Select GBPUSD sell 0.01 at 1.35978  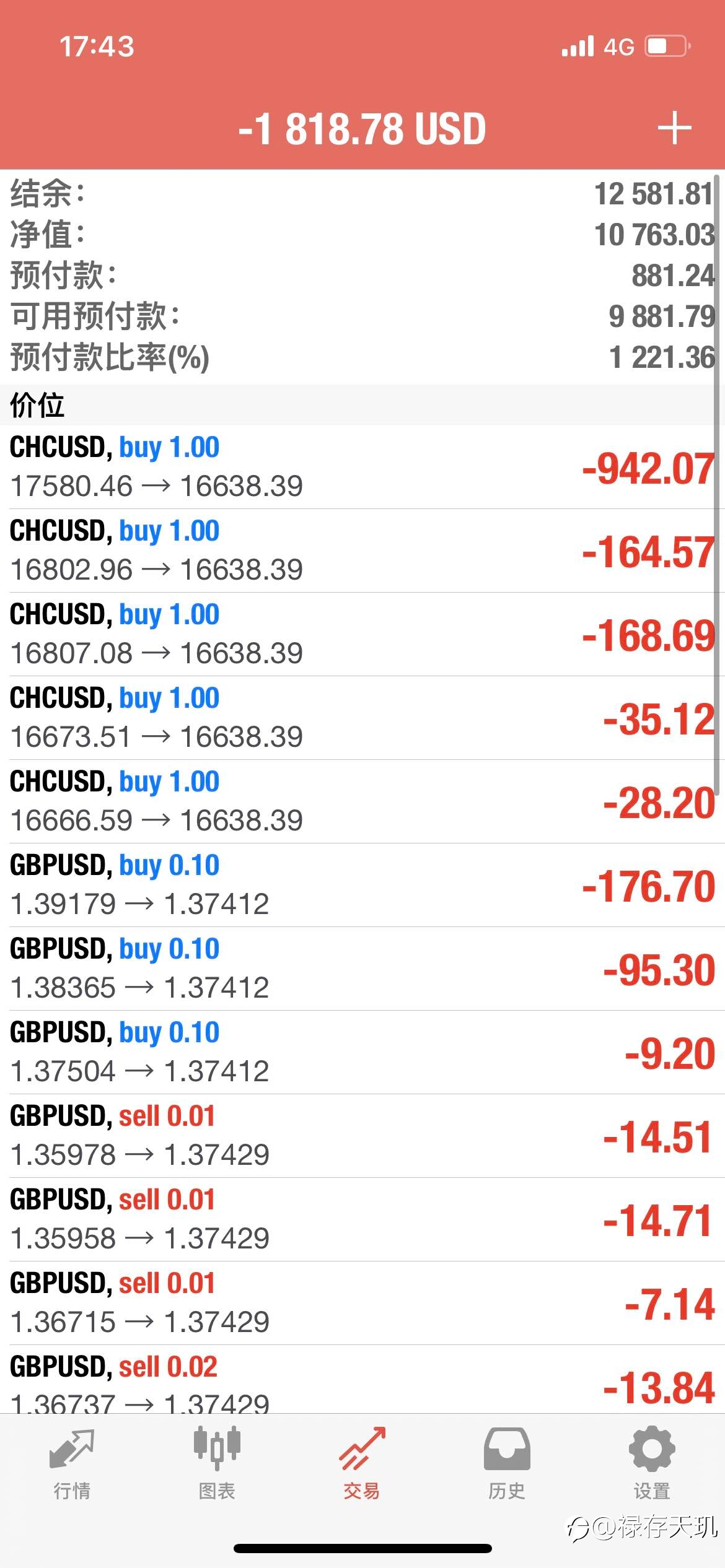(x=362, y=1136)
